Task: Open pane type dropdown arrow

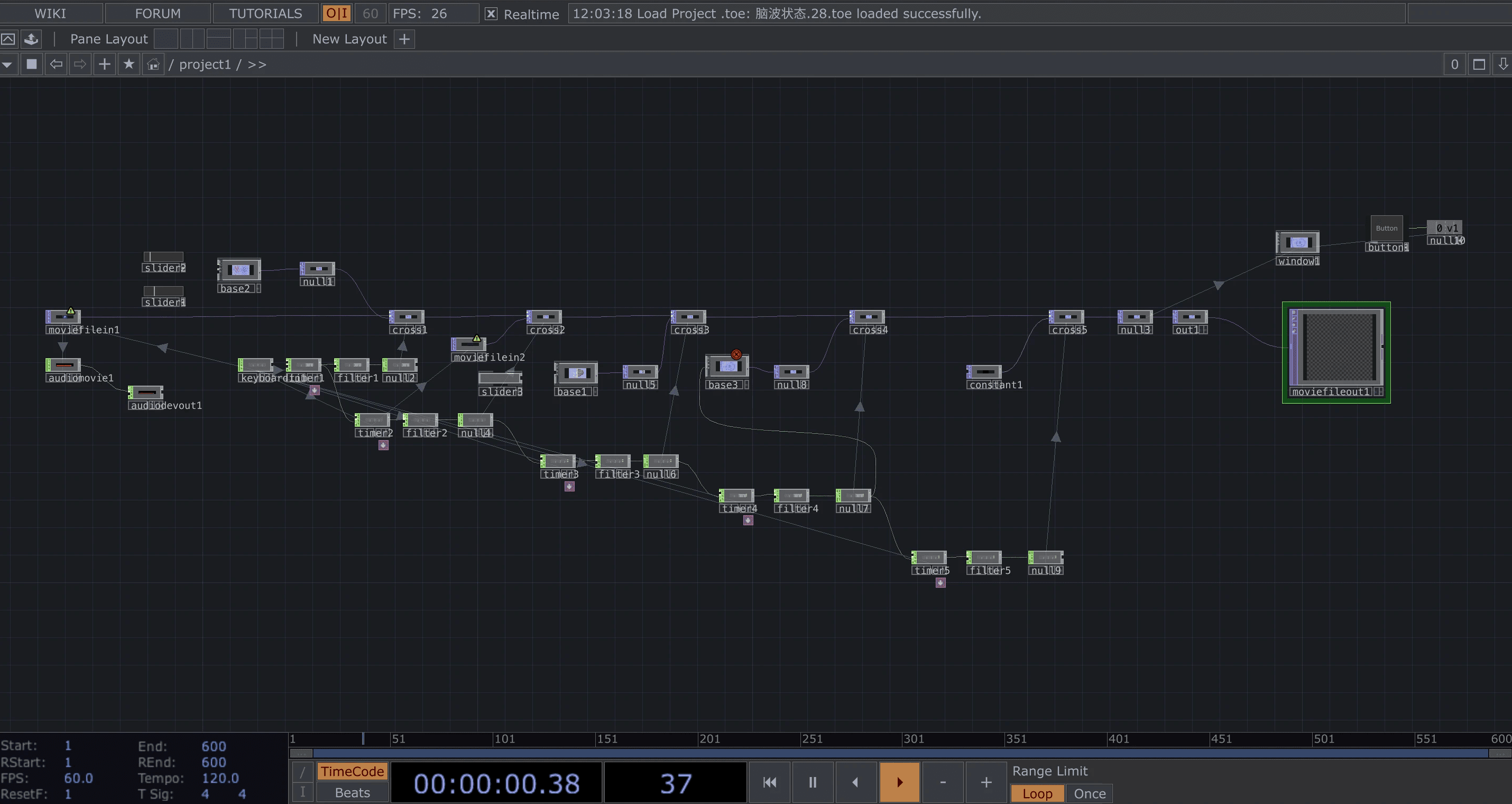Action: coord(7,64)
